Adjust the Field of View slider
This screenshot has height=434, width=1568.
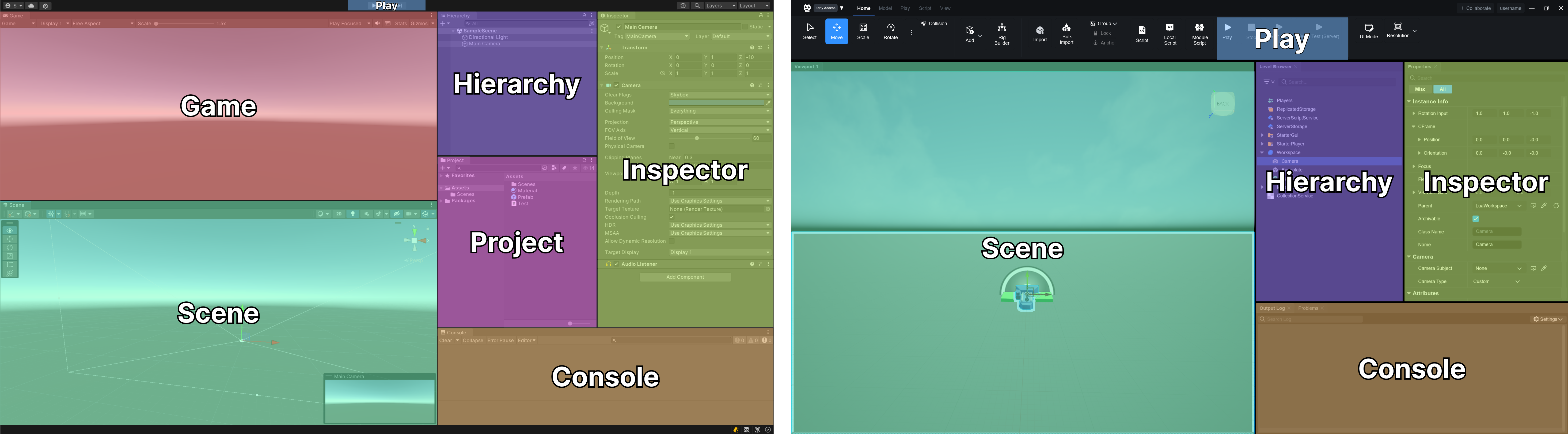click(697, 138)
